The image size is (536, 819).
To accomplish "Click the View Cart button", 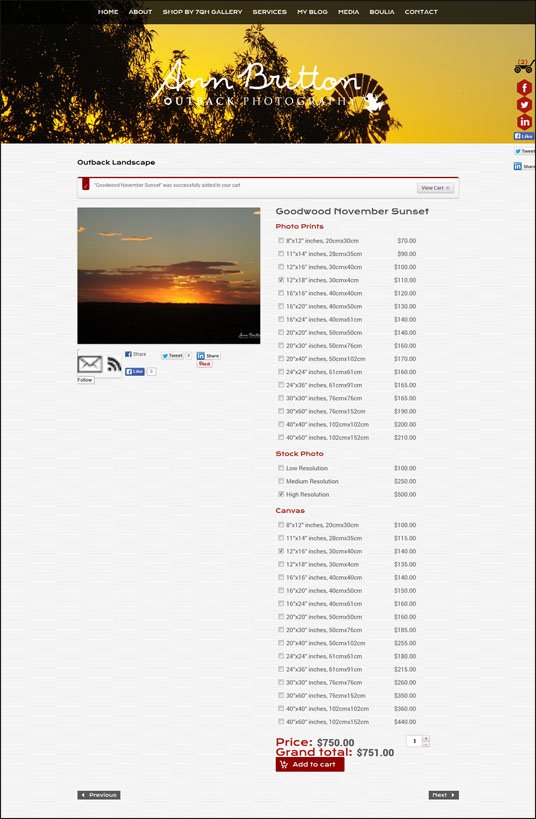I will [435, 188].
